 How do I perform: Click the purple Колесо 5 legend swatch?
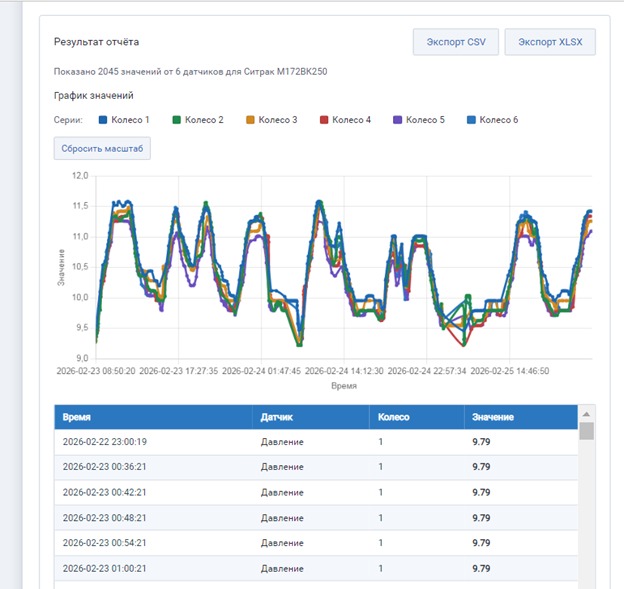398,120
